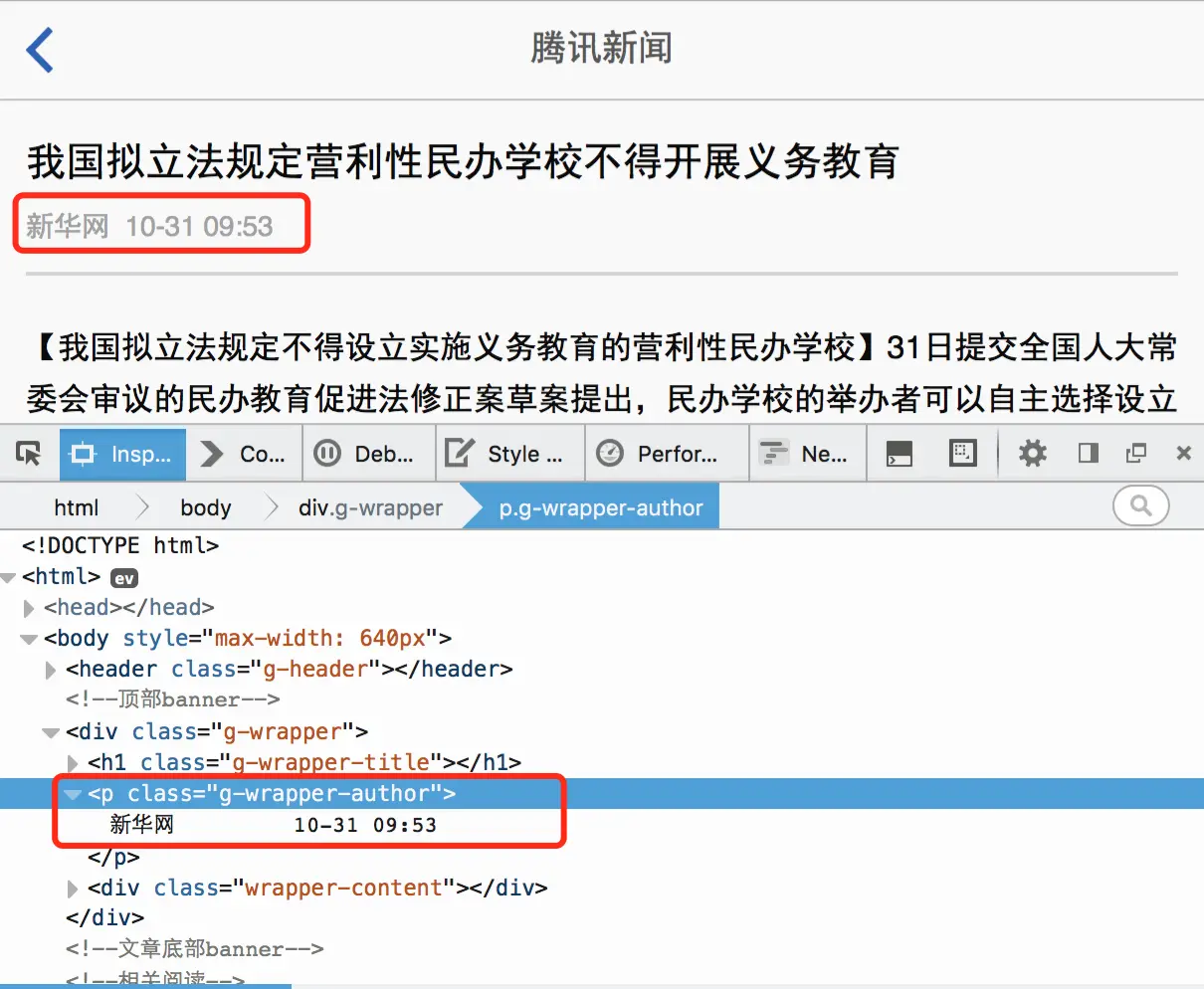Collapse the body node
Viewport: 1204px width, 989px height.
pyautogui.click(x=30, y=639)
